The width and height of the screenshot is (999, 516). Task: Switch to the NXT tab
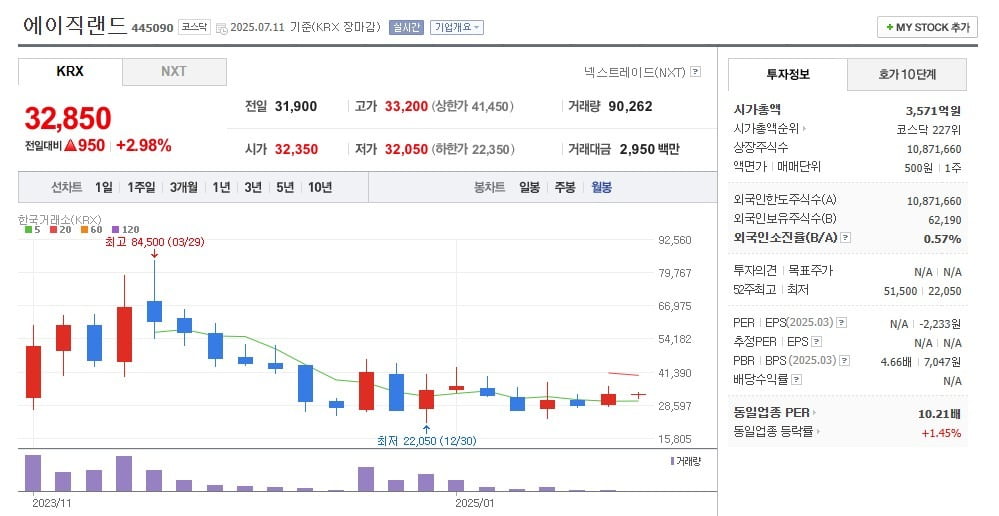174,71
